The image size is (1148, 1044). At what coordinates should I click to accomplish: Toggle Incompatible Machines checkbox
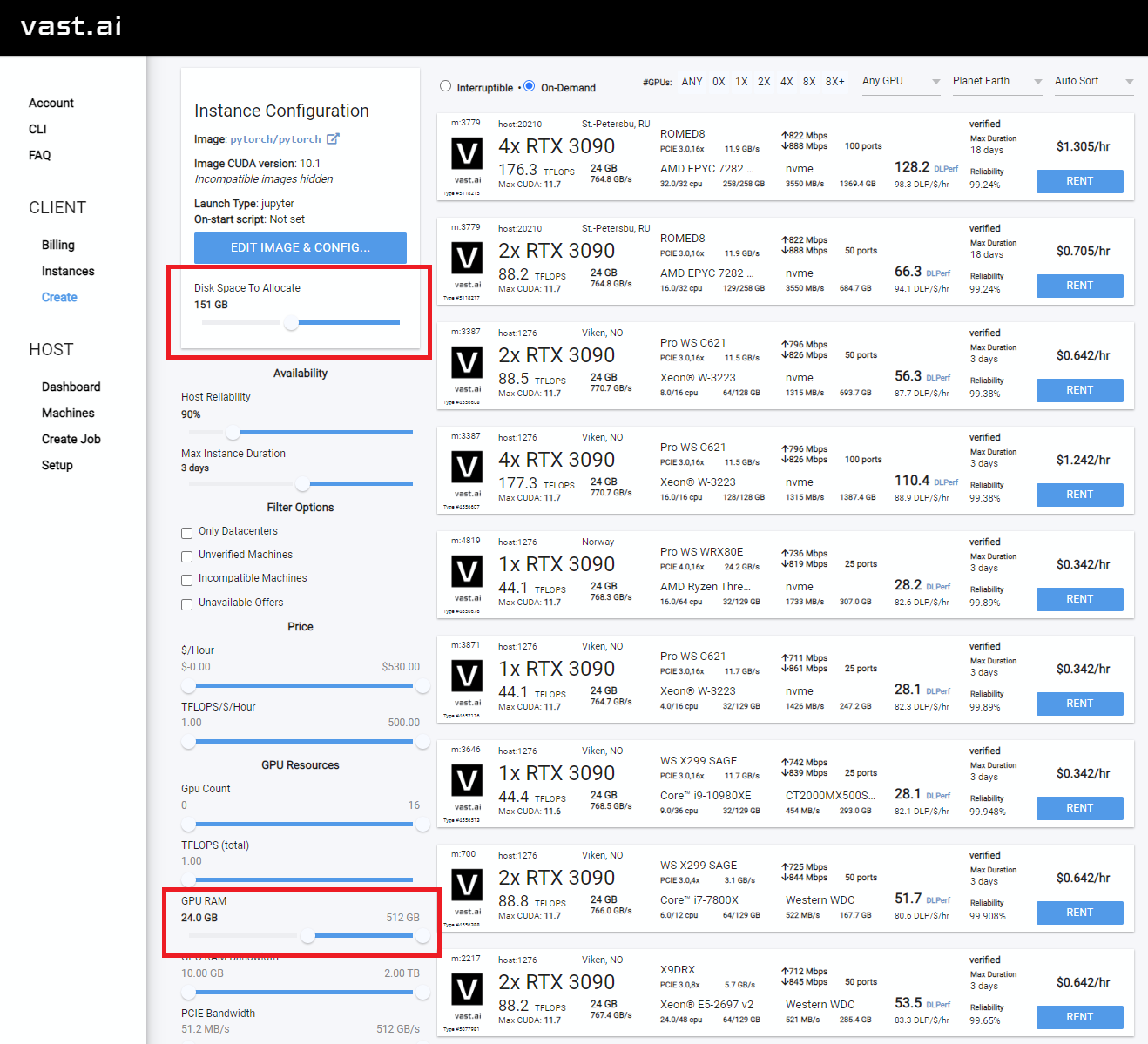click(186, 580)
